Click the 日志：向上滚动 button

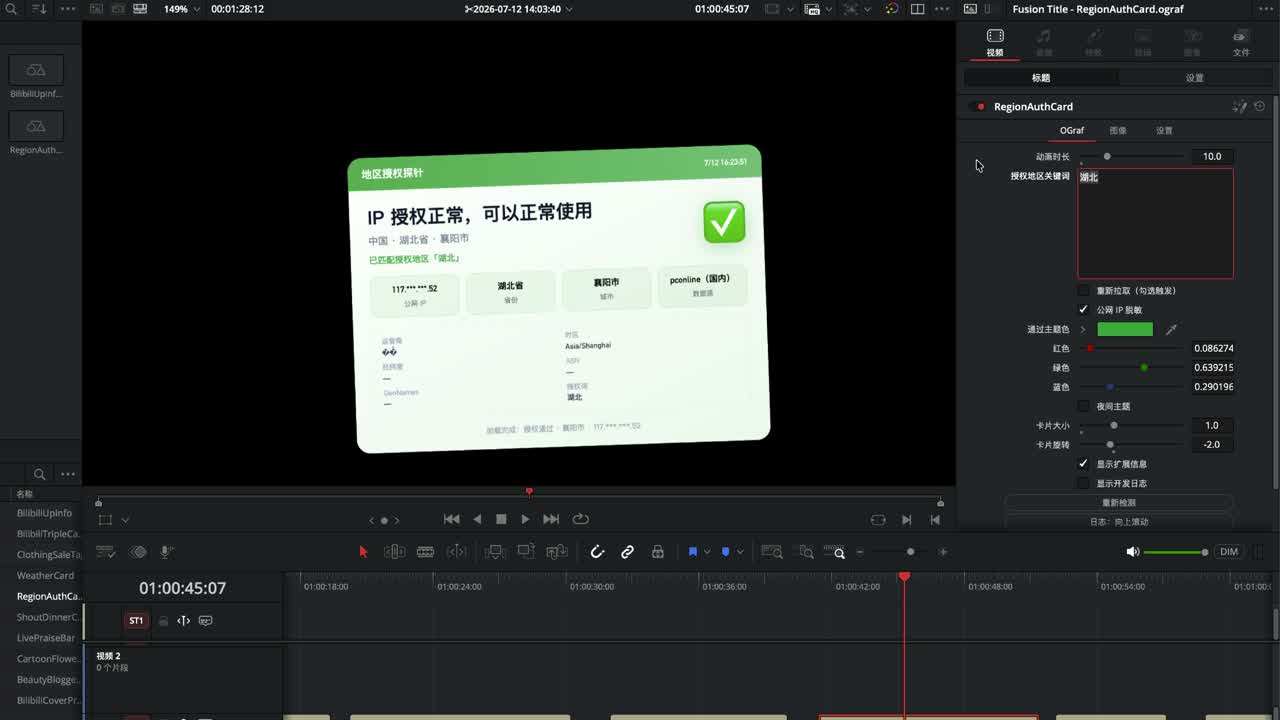point(1118,521)
